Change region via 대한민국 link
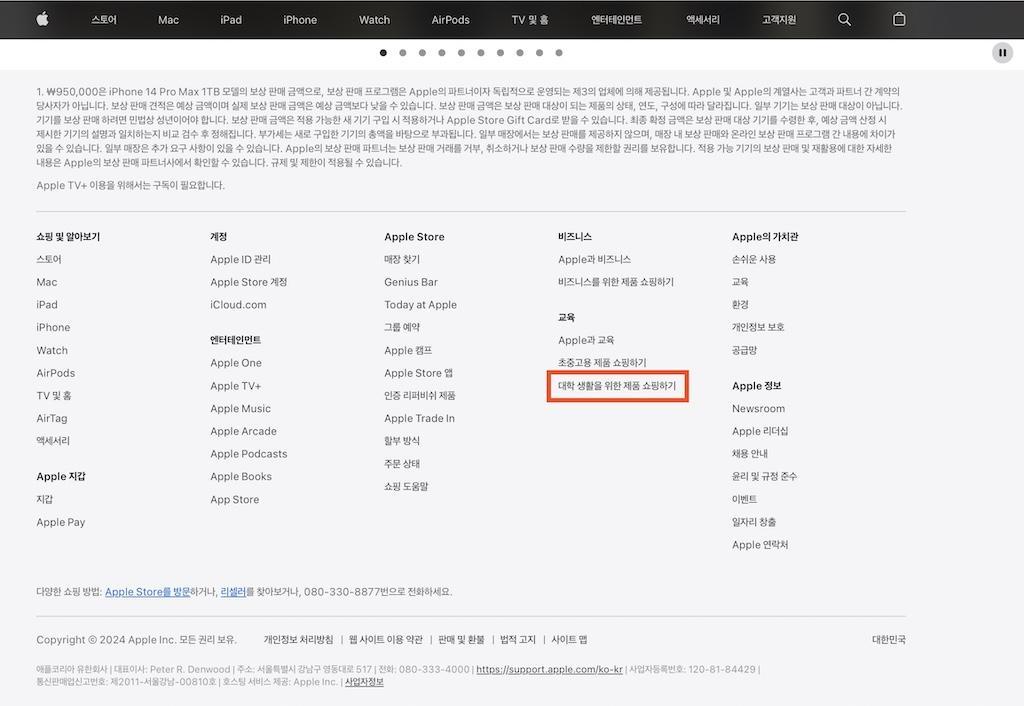The image size is (1024, 706). click(889, 640)
